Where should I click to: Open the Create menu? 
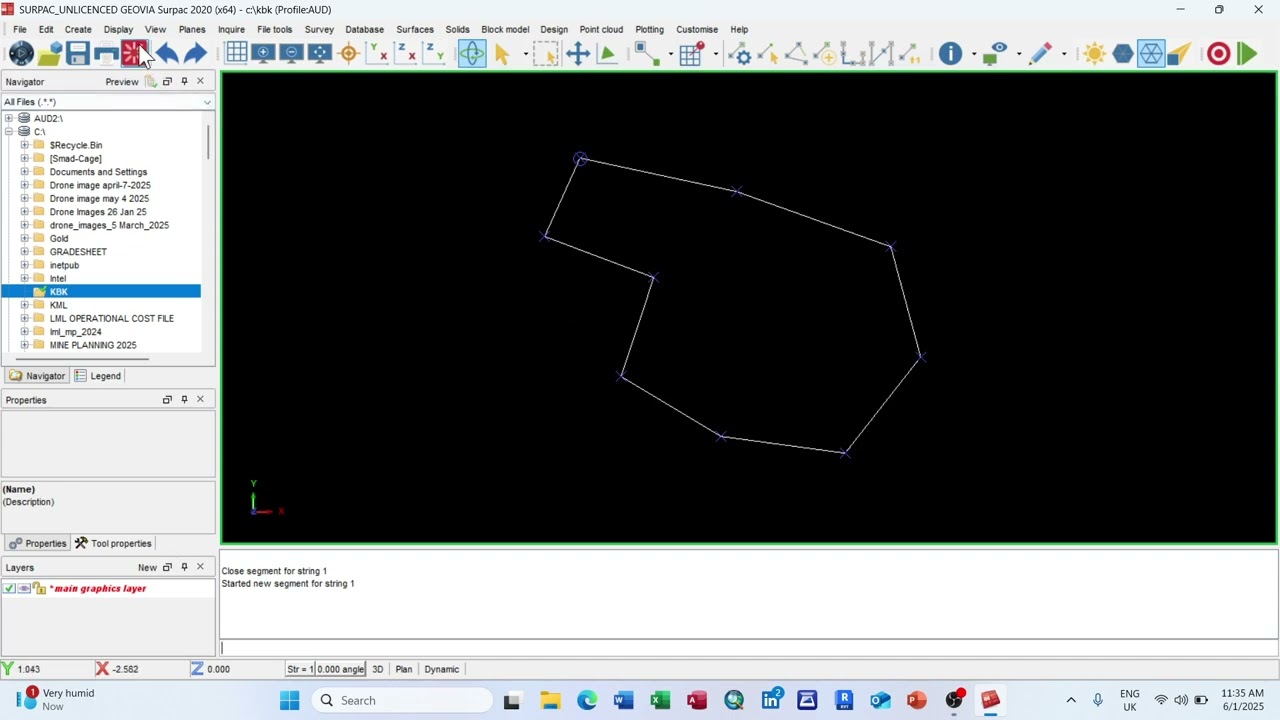click(x=78, y=29)
